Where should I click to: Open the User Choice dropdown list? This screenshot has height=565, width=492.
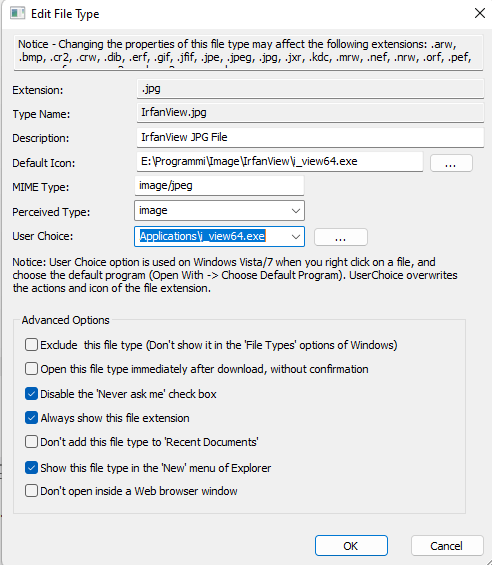tap(296, 237)
